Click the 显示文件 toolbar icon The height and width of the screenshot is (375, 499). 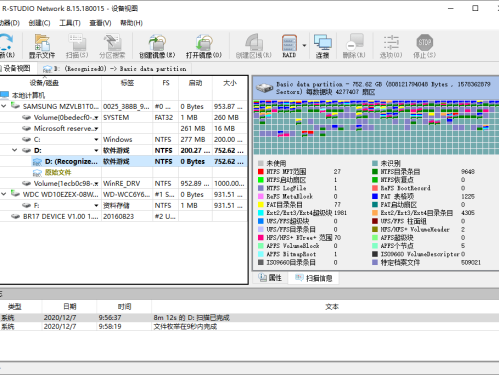click(x=42, y=46)
